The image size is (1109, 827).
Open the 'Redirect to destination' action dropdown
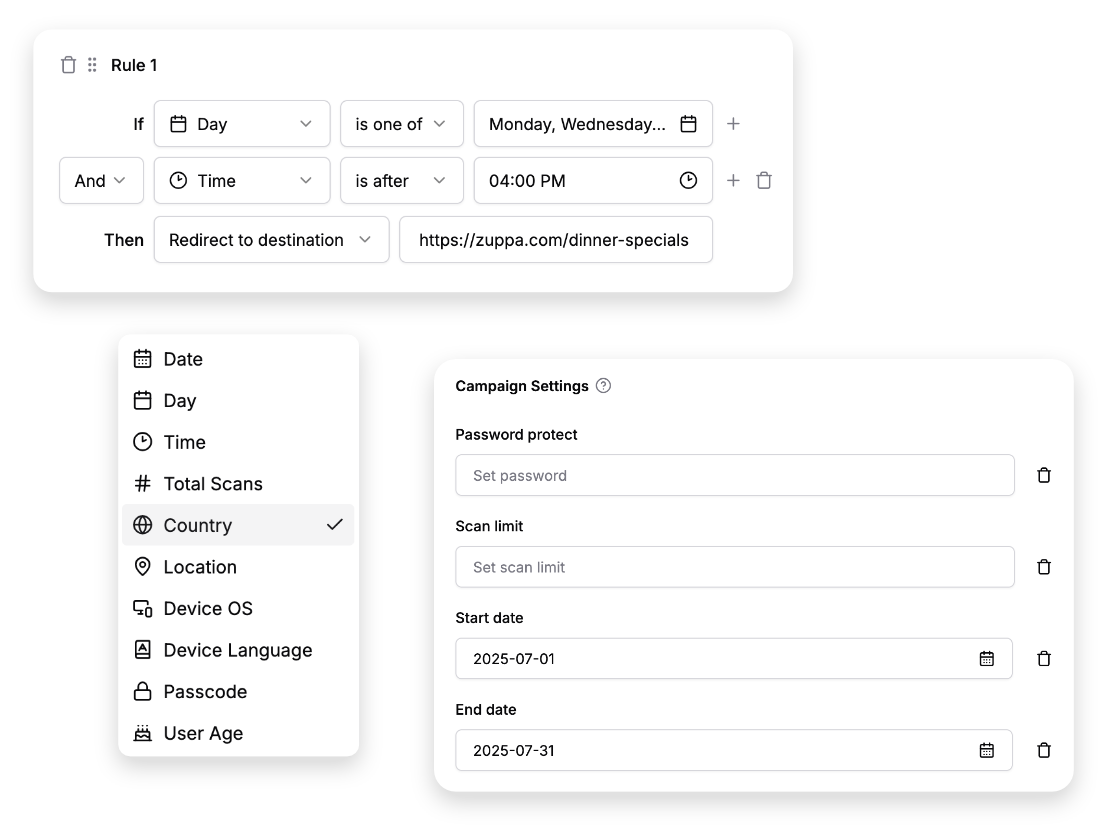pyautogui.click(x=271, y=240)
